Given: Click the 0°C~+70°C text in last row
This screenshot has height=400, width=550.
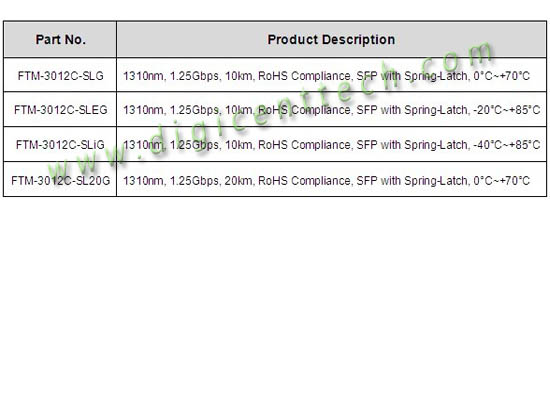Looking at the screenshot, I should pos(502,181).
